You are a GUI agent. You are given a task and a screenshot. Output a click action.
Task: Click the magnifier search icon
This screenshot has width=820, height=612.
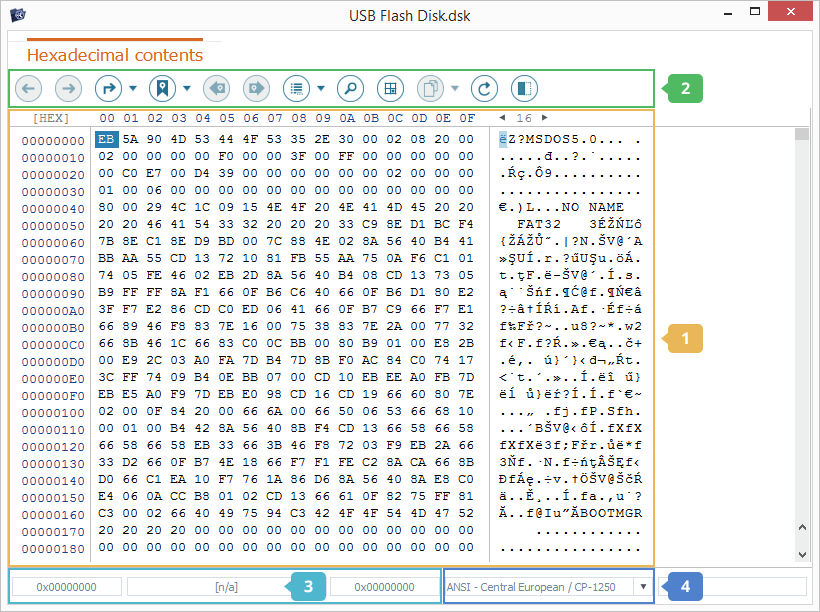350,88
